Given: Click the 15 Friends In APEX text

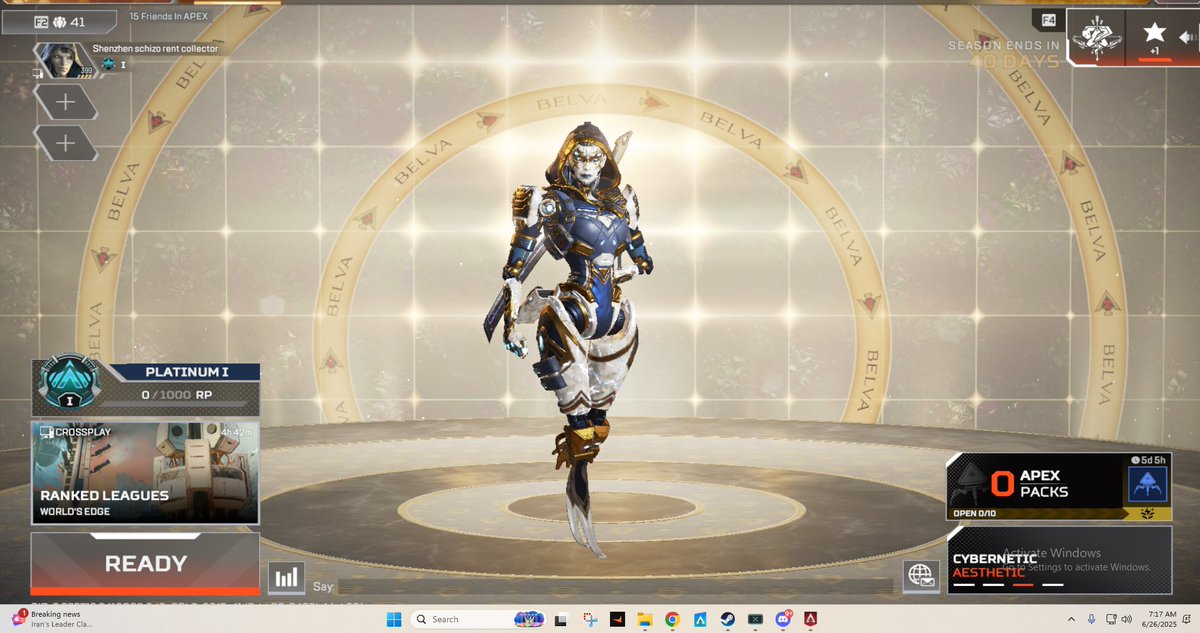Looking at the screenshot, I should pos(169,17).
